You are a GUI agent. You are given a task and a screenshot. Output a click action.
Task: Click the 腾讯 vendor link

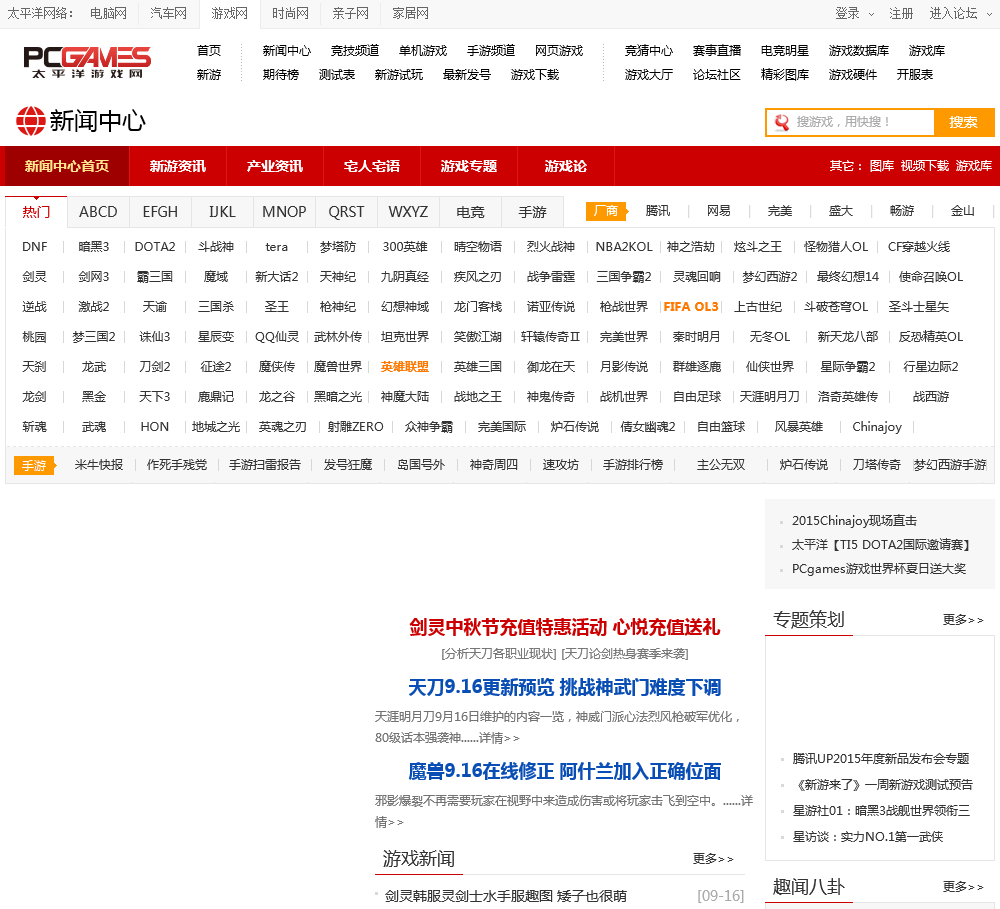click(658, 211)
